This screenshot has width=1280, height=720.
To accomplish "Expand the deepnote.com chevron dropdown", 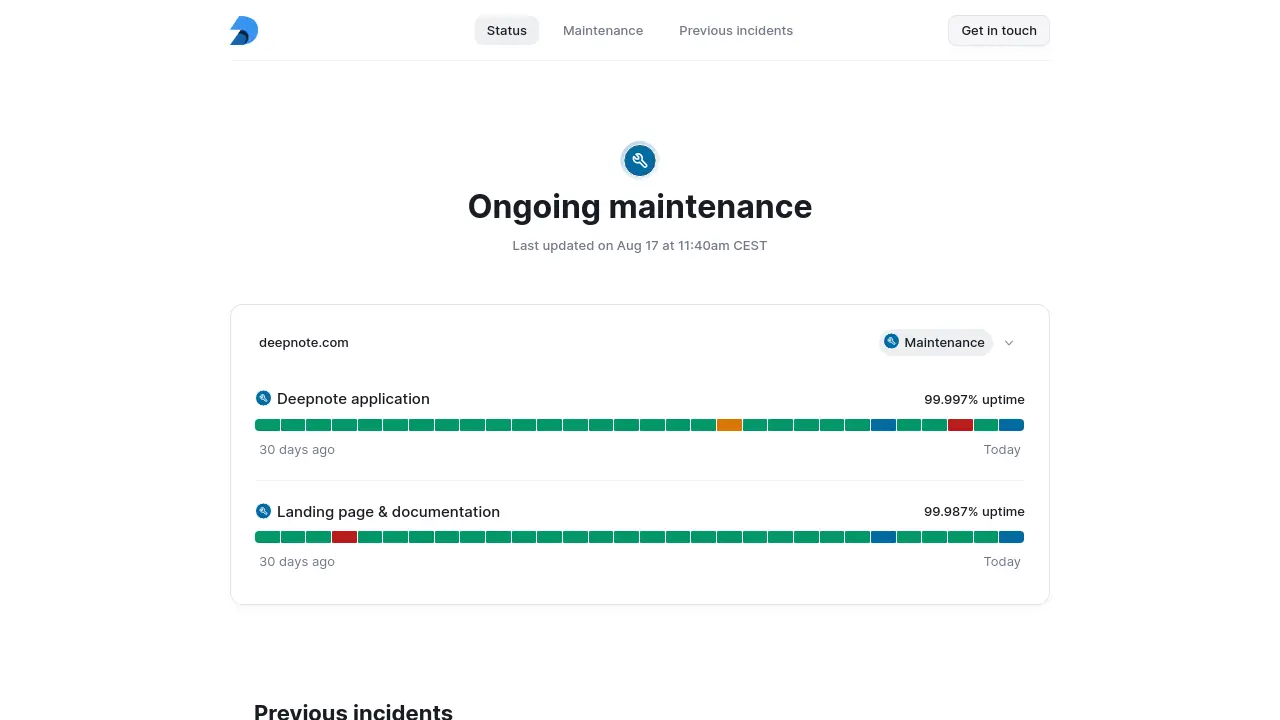I will [1009, 343].
